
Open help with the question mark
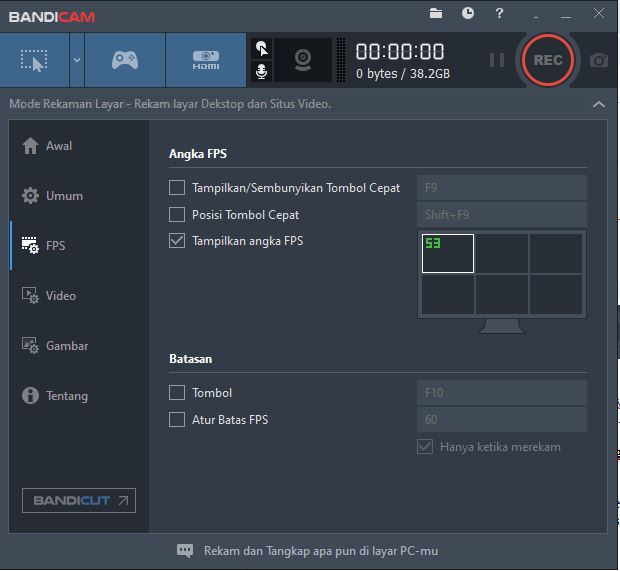point(499,13)
